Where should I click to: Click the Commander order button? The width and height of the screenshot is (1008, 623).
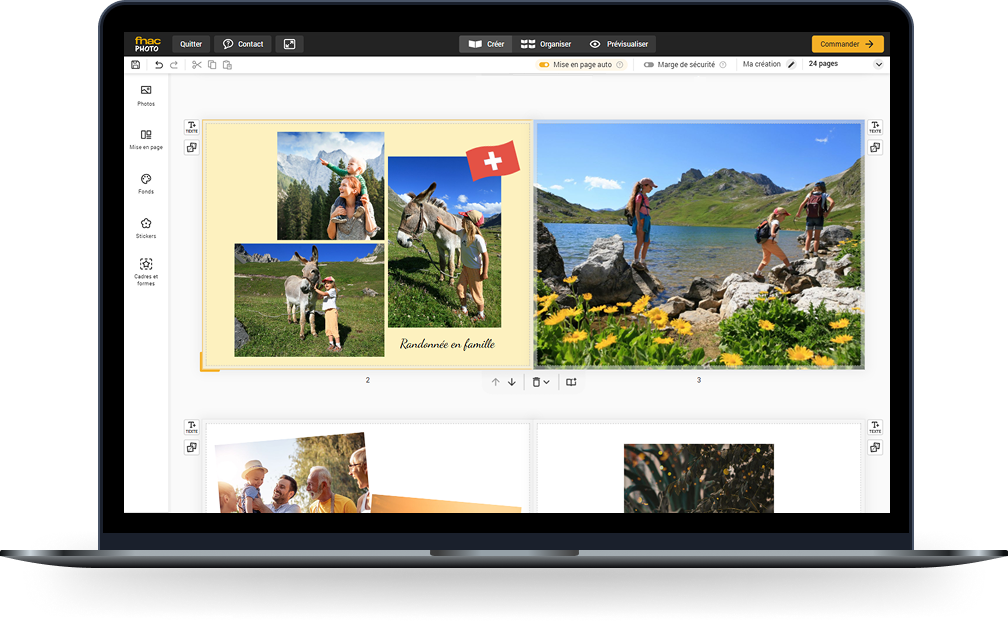[847, 44]
